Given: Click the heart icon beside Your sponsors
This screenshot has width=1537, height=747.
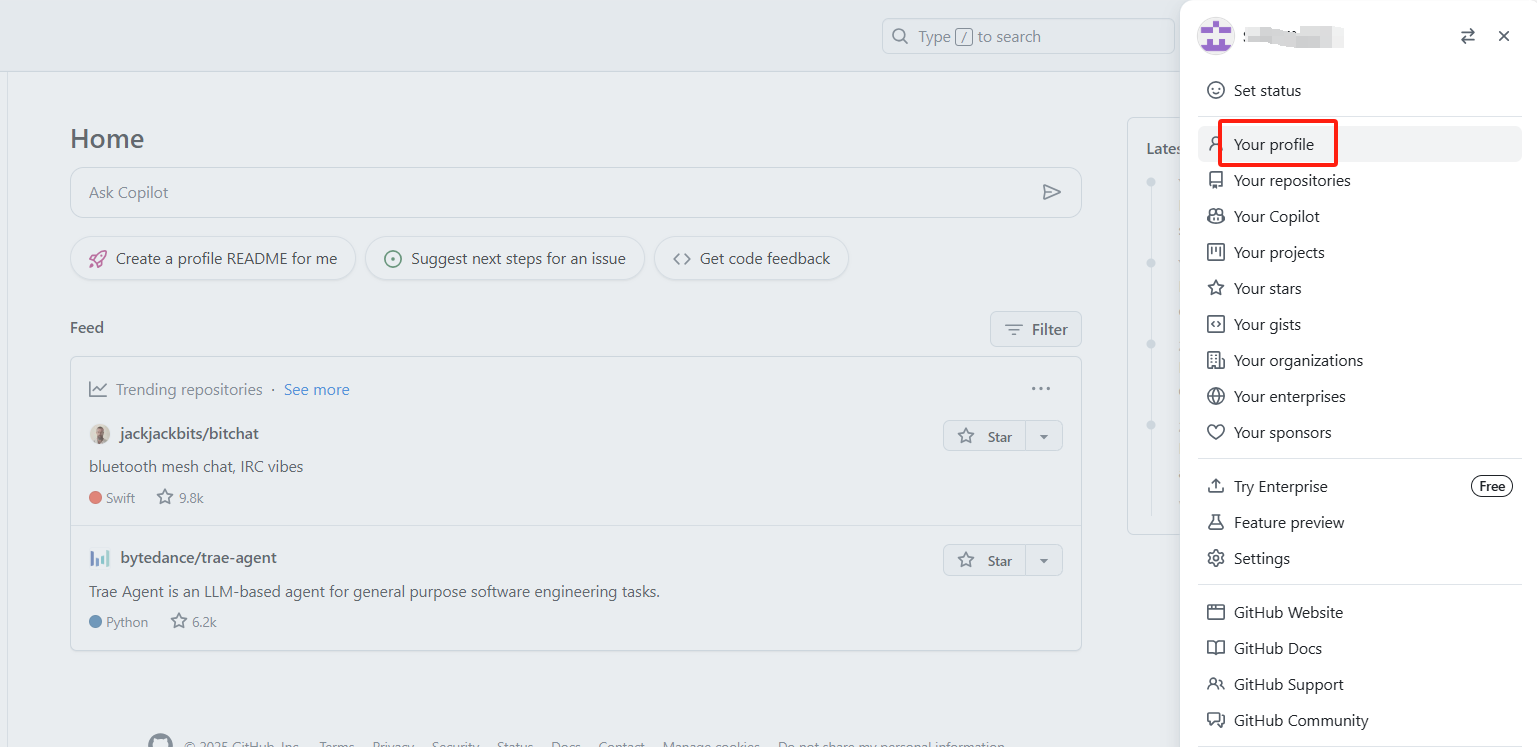Looking at the screenshot, I should tap(1216, 432).
